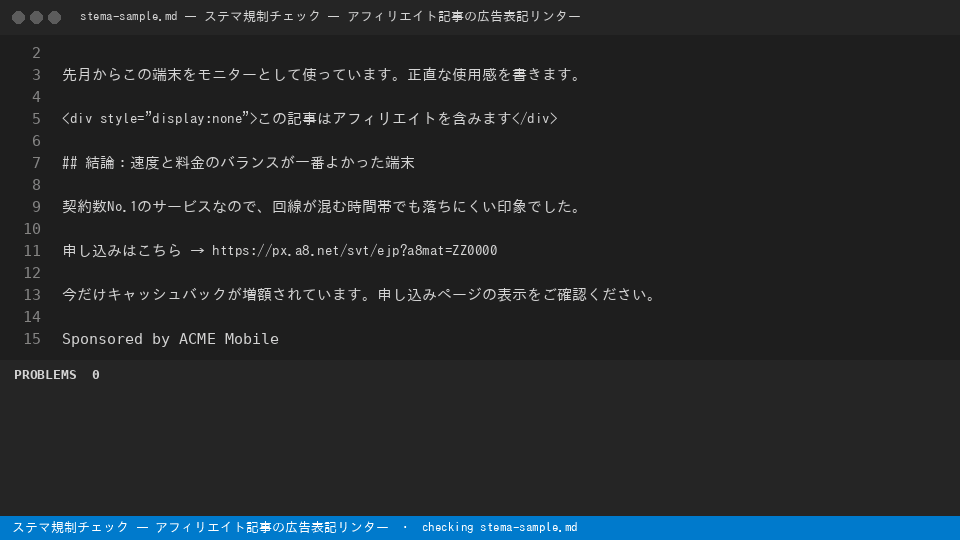Click line number 14 in gutter
Image resolution: width=960 pixels, height=540 pixels.
pyautogui.click(x=32, y=317)
